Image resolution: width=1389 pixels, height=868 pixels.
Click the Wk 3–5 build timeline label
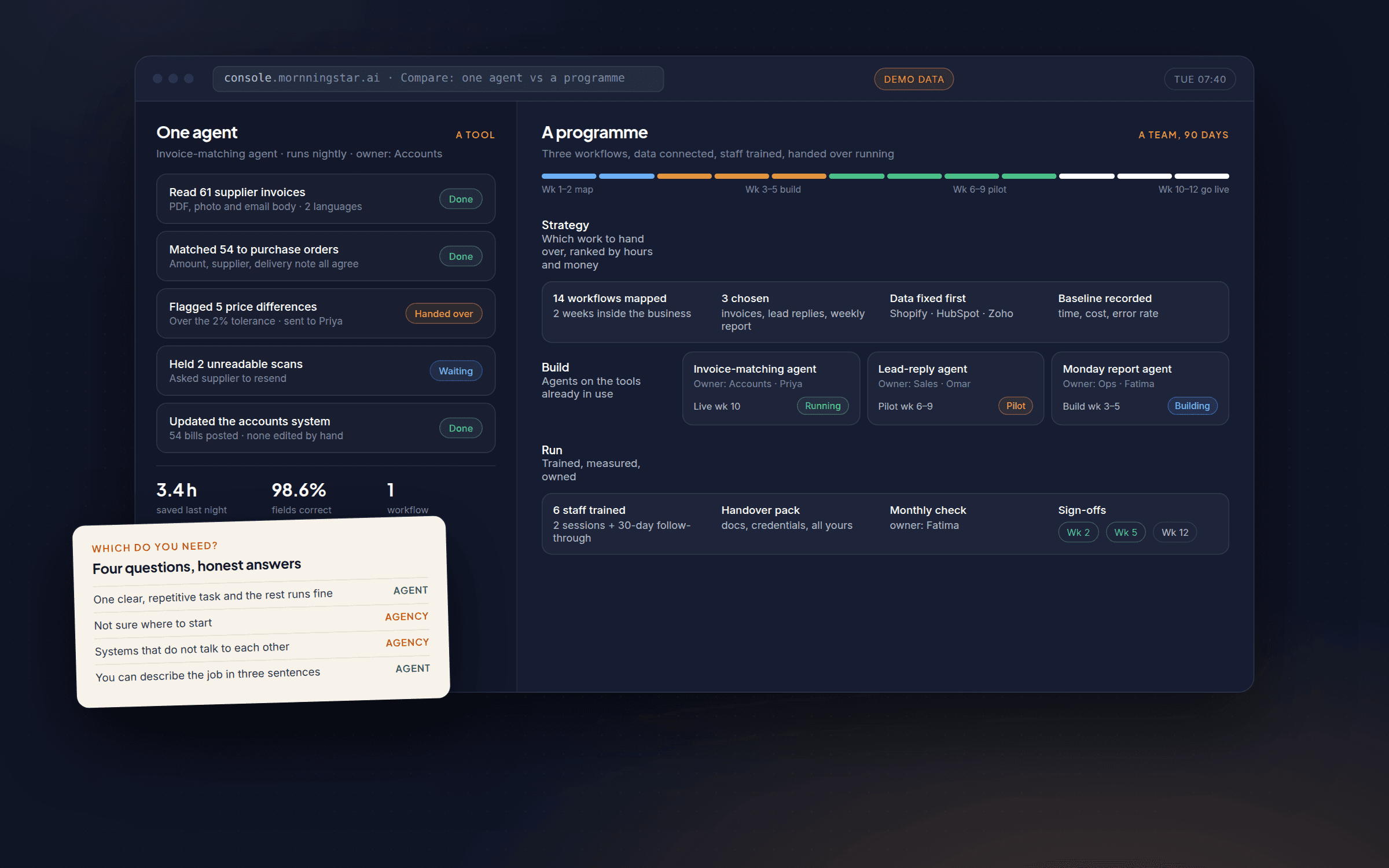[773, 189]
